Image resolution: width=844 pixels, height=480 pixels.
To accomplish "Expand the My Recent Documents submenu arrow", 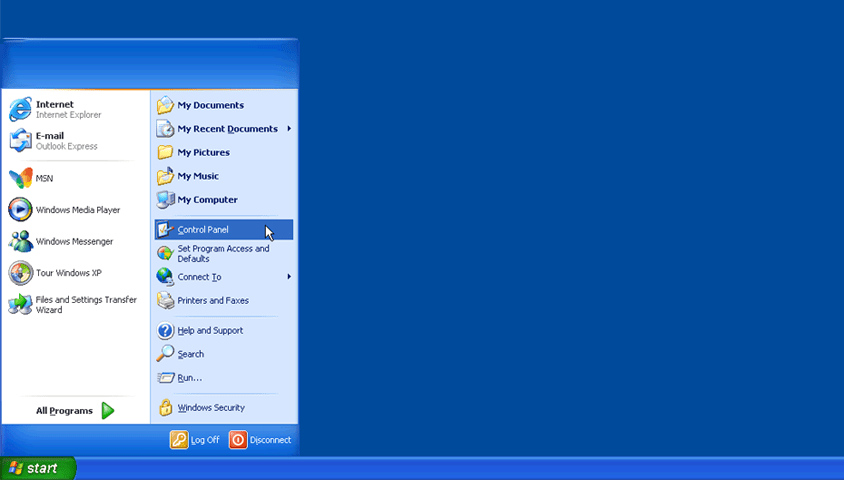I will click(289, 129).
